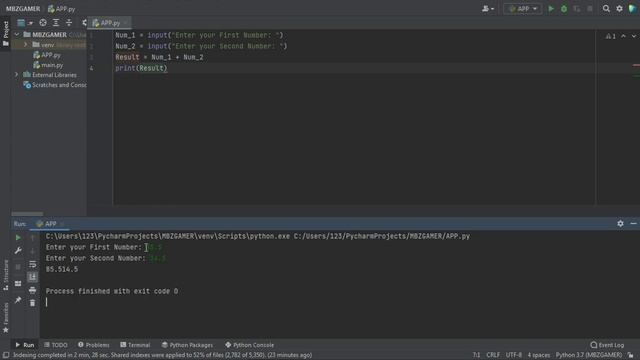Screen dimensions: 640x360
Task: Expand External Libraries node
Action: [17, 75]
